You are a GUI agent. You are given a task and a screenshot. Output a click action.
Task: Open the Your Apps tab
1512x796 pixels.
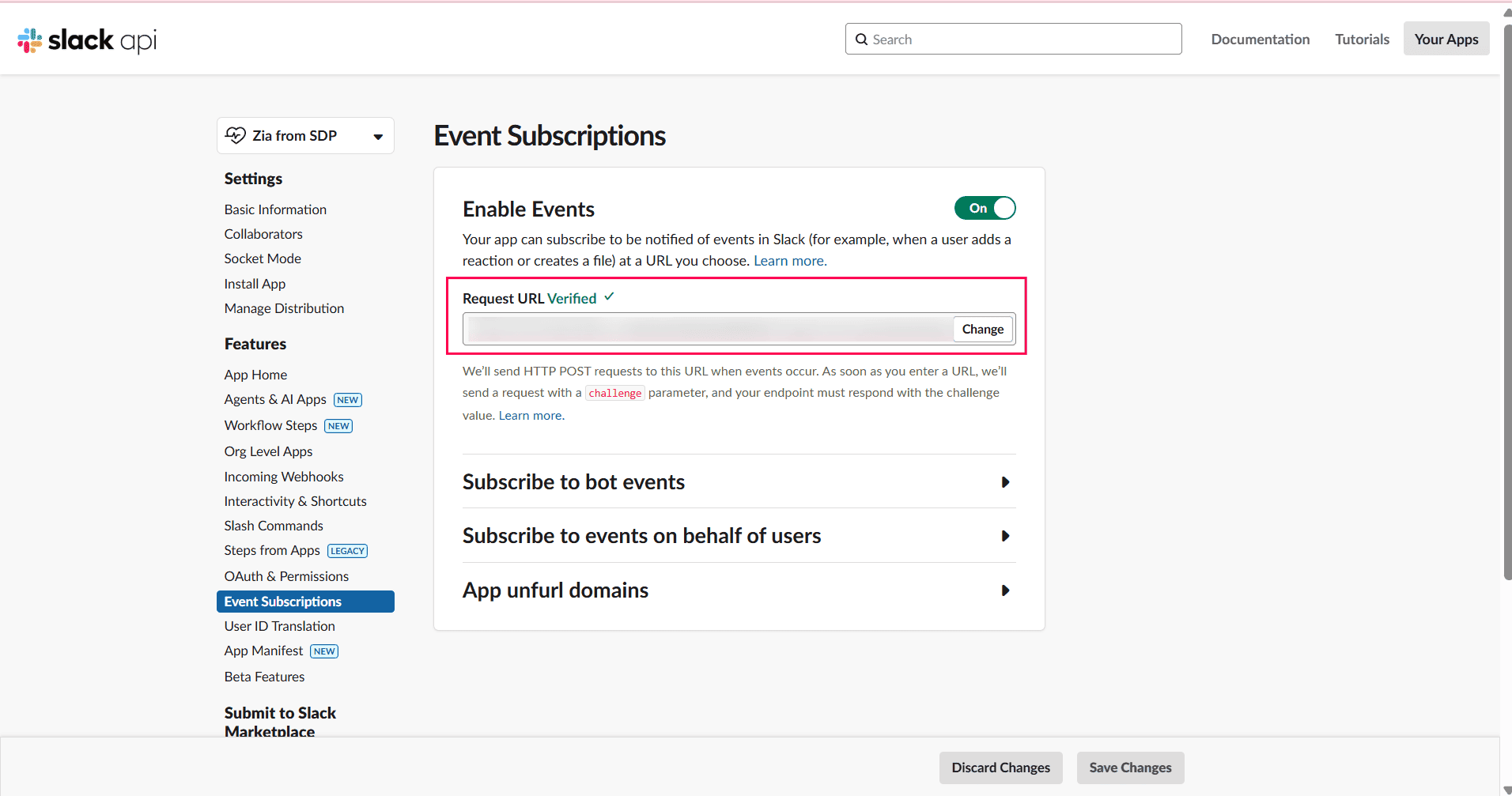pos(1446,40)
